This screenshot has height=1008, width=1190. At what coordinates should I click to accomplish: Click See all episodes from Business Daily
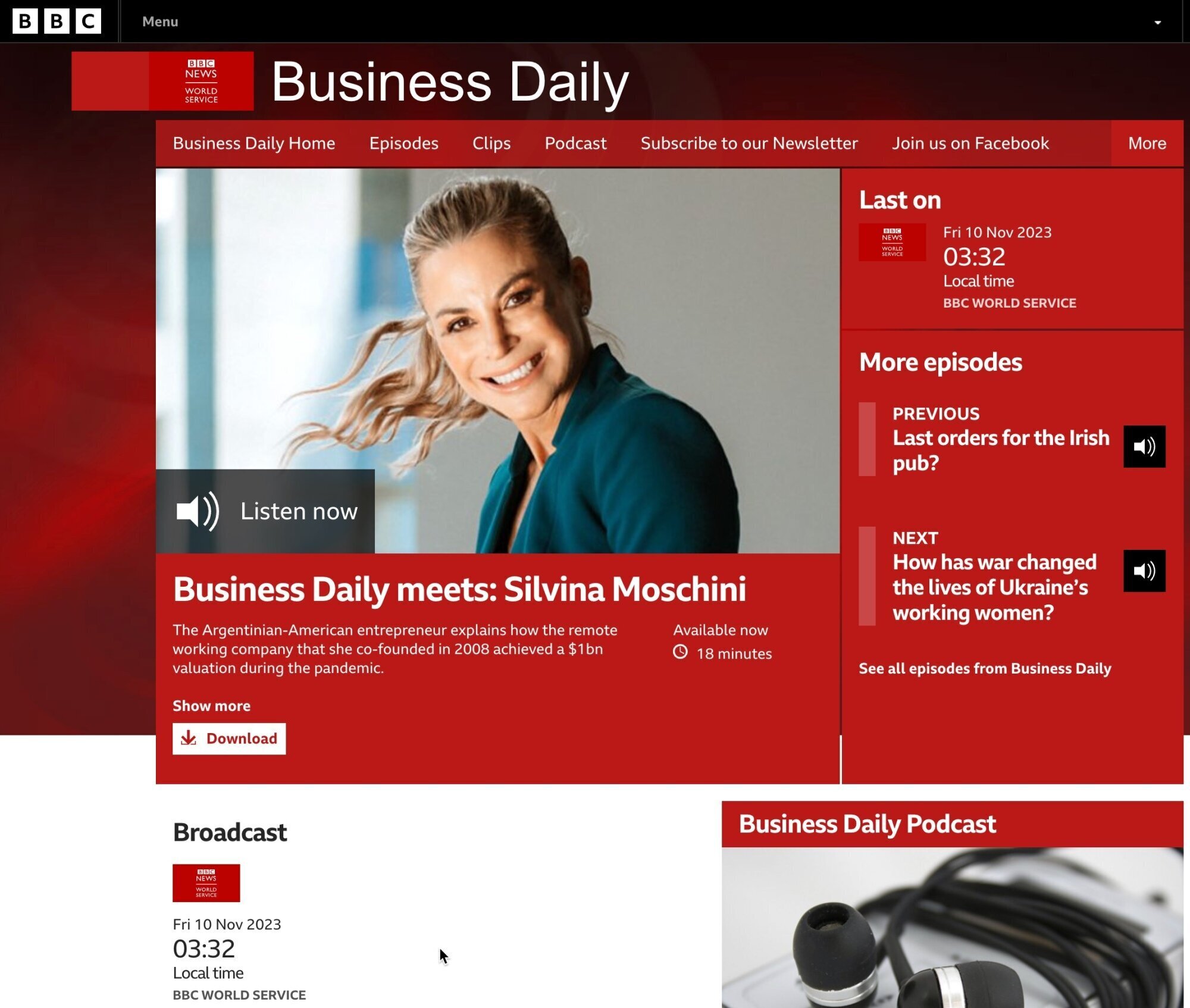point(984,668)
